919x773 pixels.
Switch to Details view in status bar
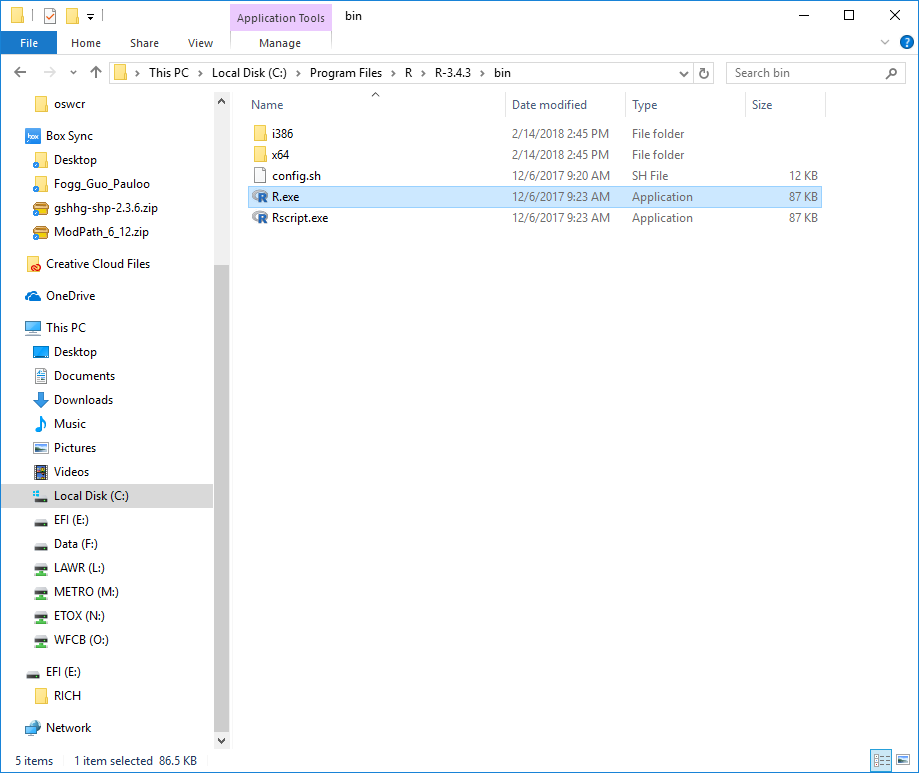coord(881,760)
